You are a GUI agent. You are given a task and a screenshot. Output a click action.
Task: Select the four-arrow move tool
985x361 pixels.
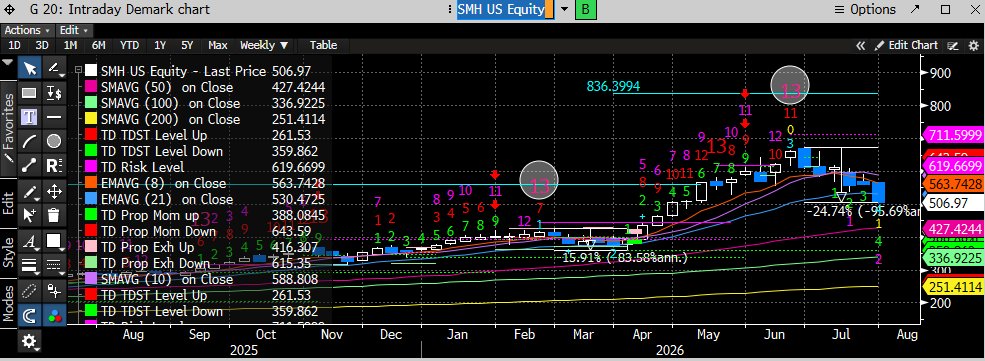(54, 191)
